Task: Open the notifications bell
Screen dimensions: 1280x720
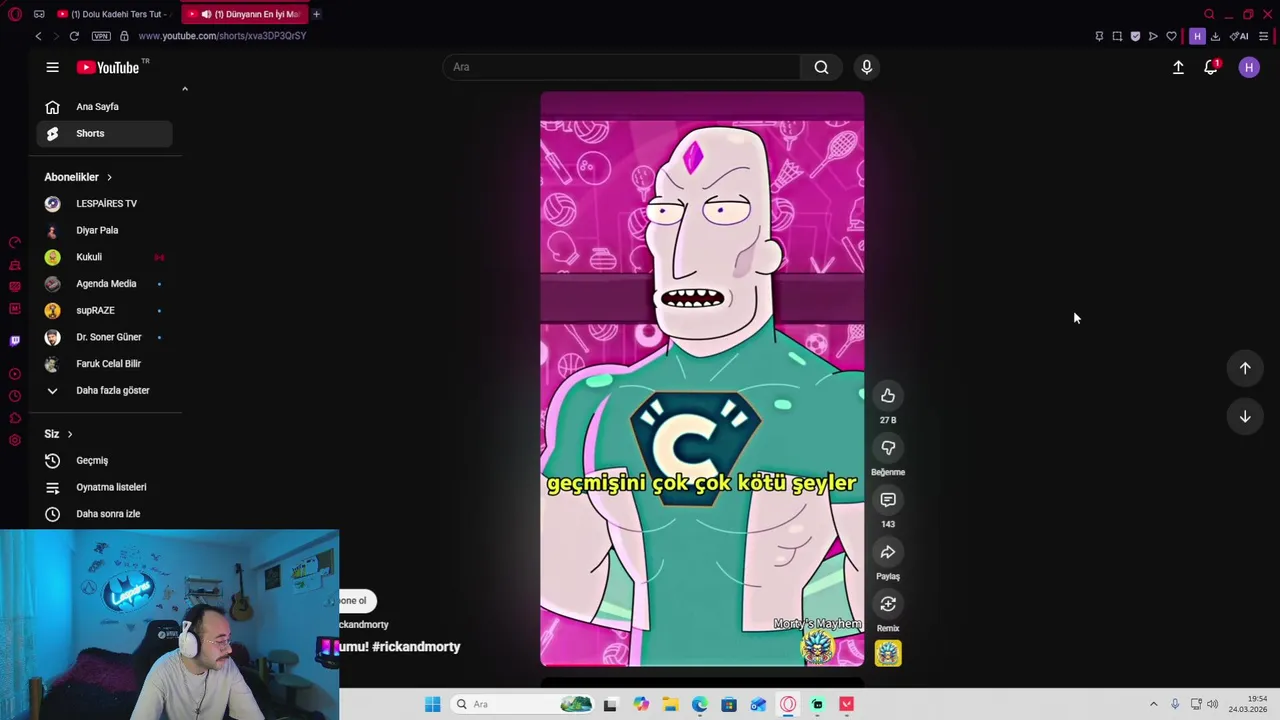Action: 1211,67
